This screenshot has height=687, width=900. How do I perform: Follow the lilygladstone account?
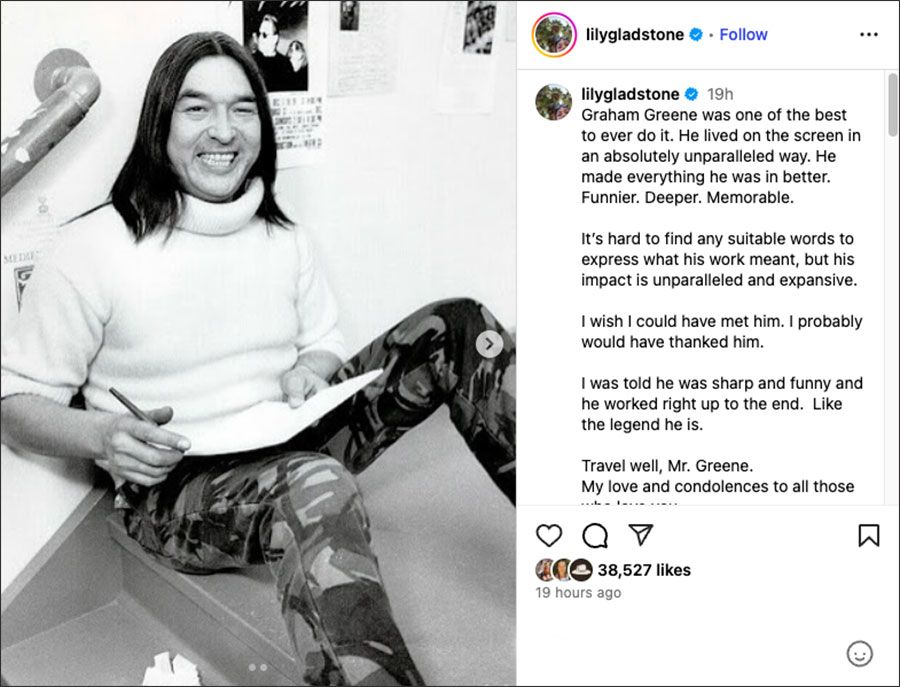[743, 34]
